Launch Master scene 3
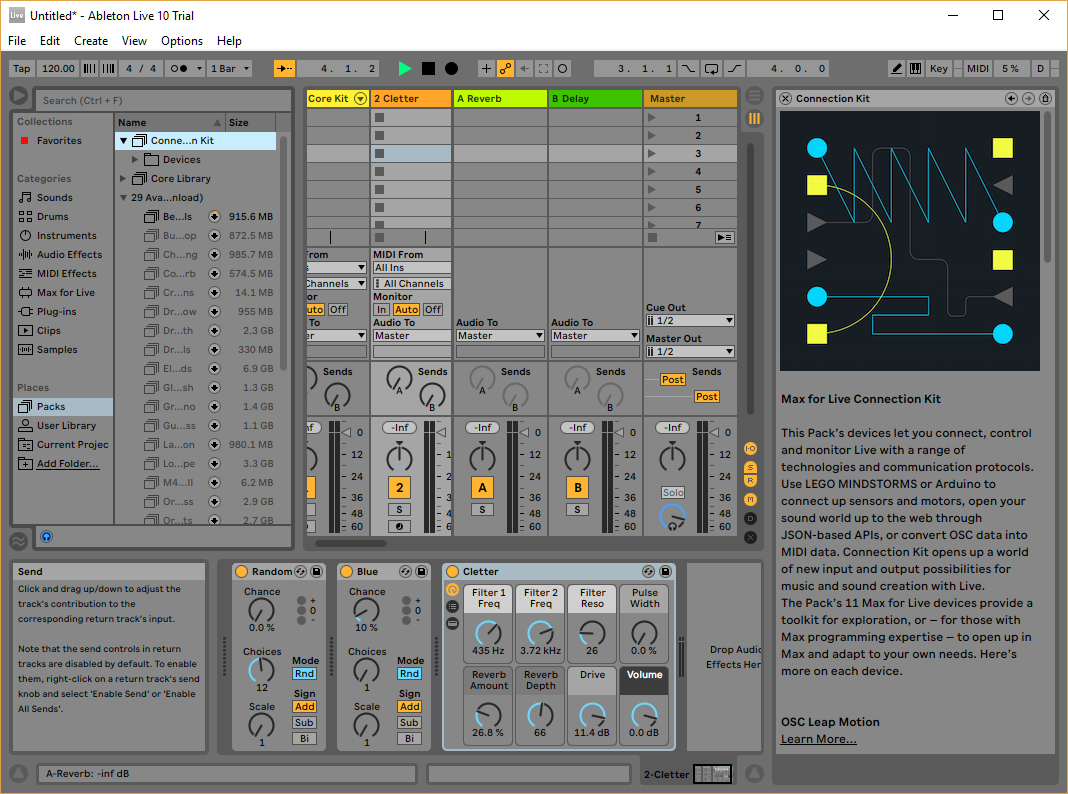Image resolution: width=1068 pixels, height=794 pixels. (652, 153)
